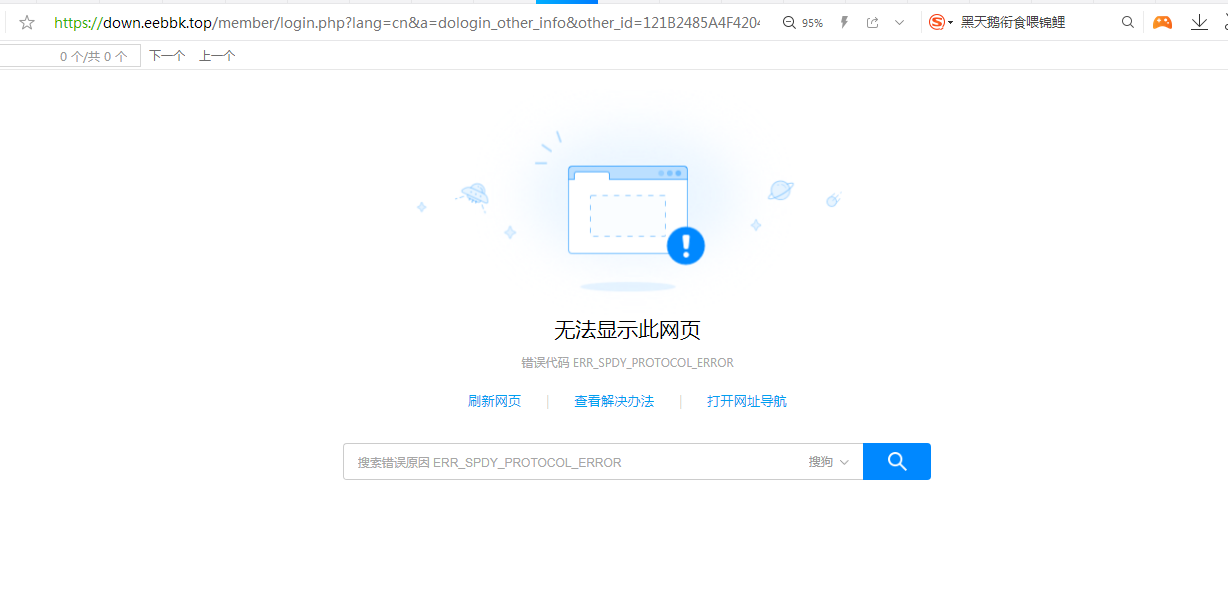Go to next match with 下一个

[167, 56]
